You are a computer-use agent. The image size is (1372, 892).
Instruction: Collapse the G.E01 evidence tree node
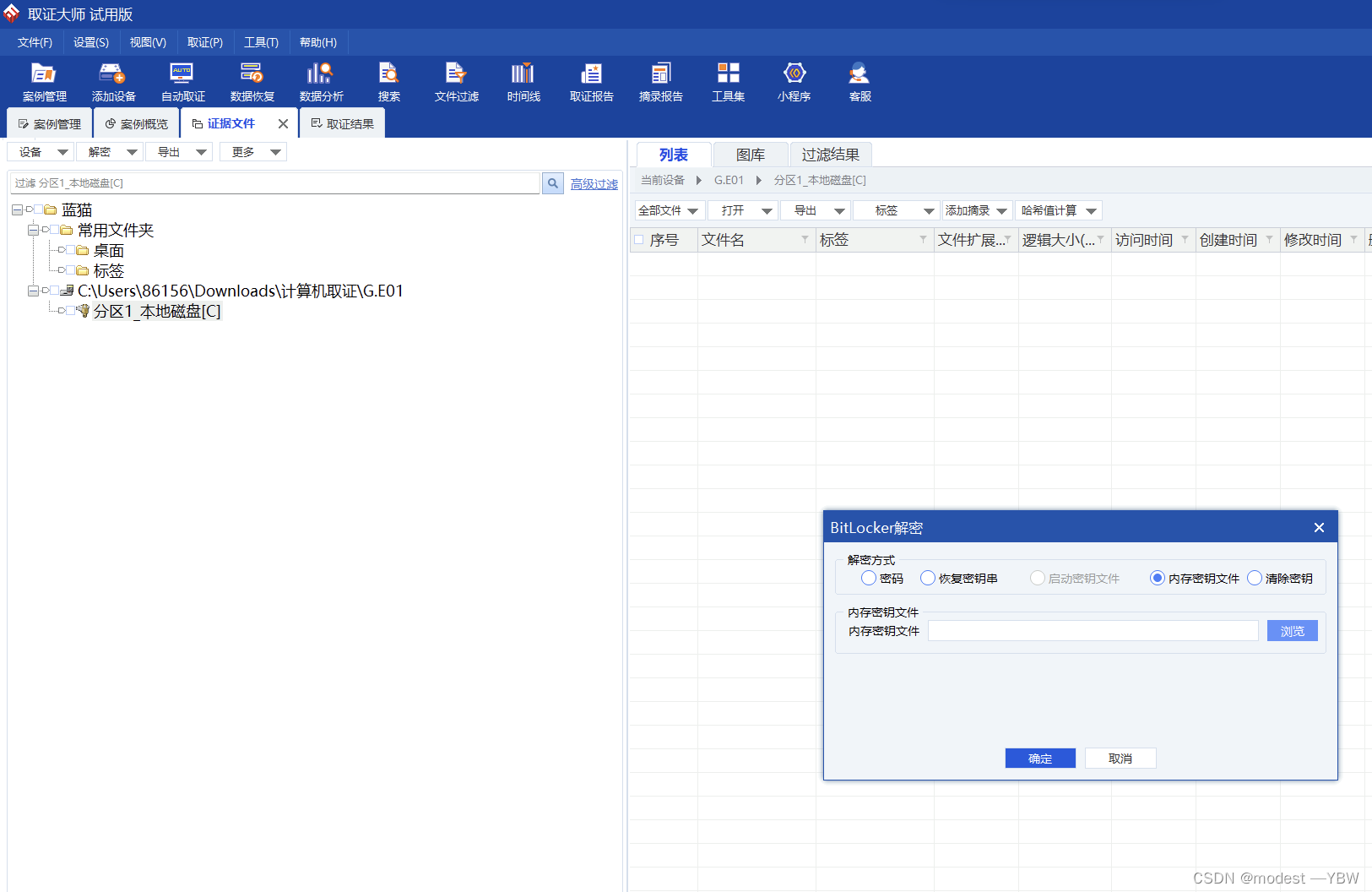(x=33, y=291)
